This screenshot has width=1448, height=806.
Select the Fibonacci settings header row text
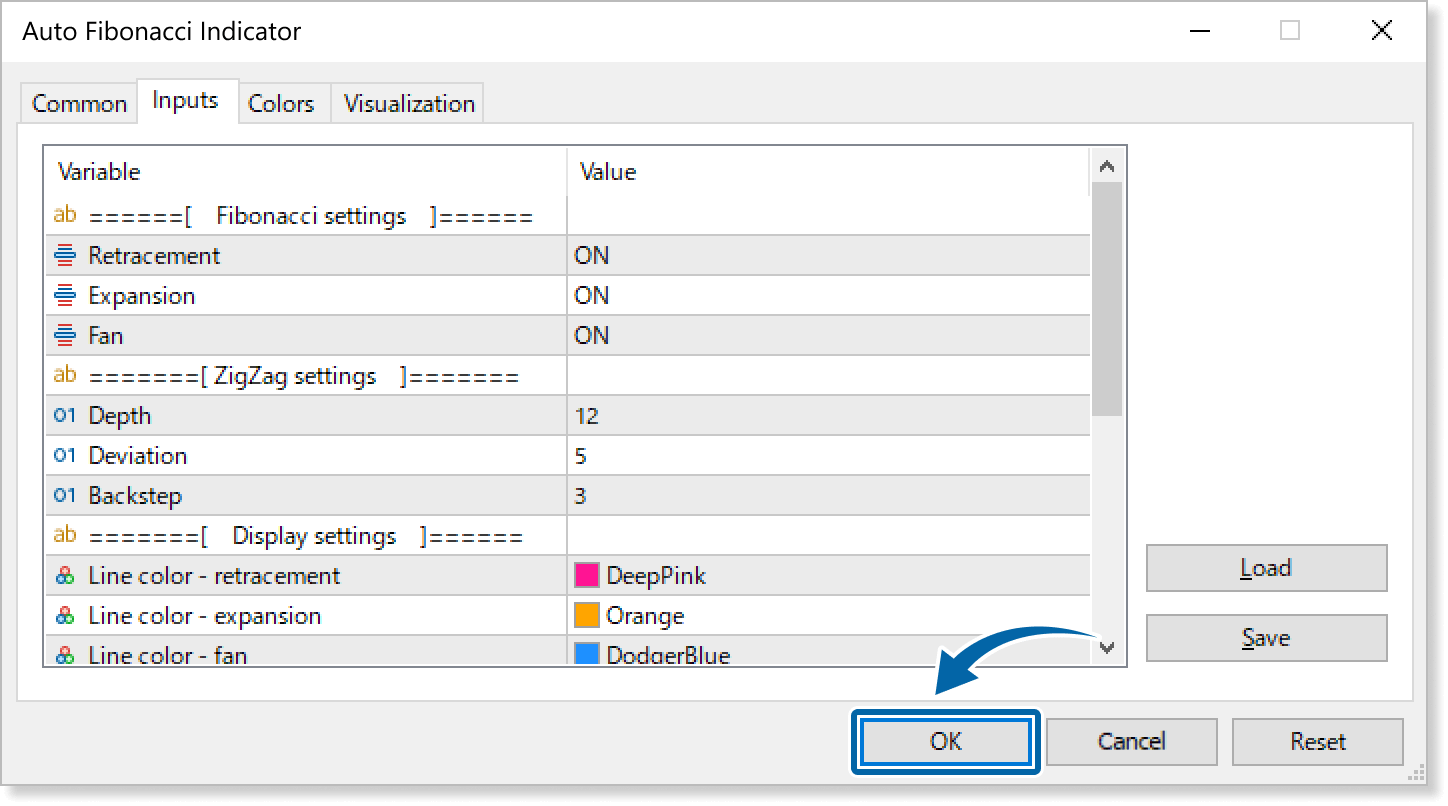(x=311, y=216)
